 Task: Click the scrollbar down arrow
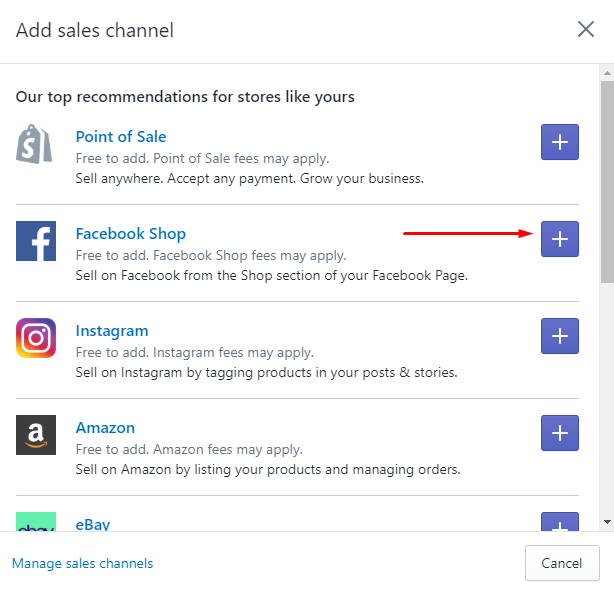(606, 522)
